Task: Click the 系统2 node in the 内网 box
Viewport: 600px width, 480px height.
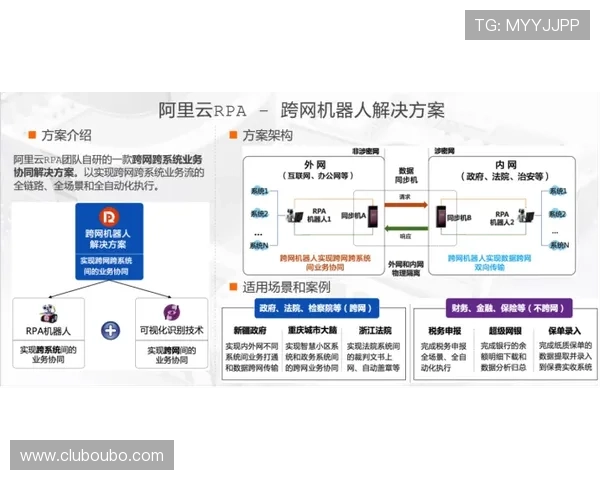Action: point(558,214)
